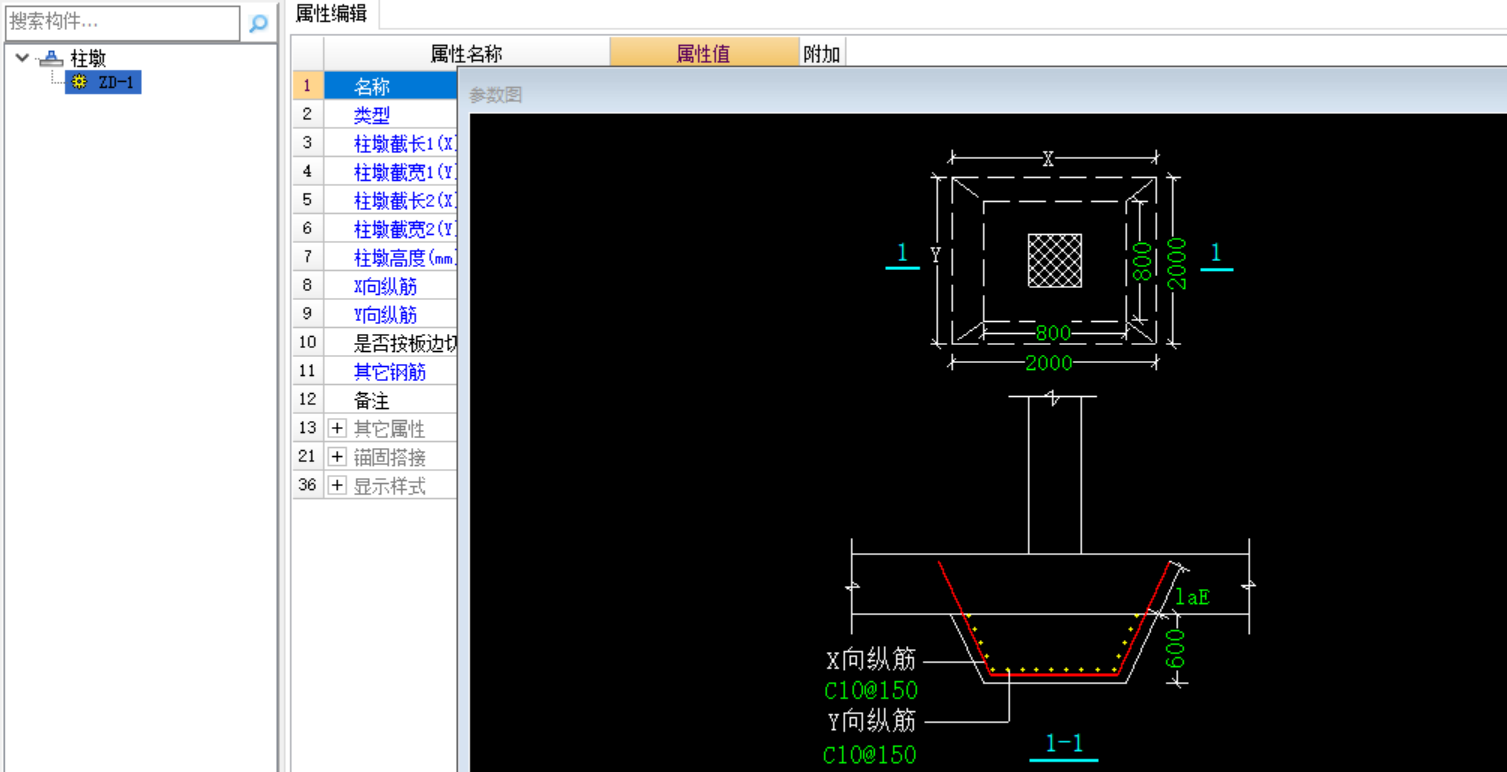Click the horizontal 800 dimension in plan
Viewport: 1507px width, 772px height.
1053,332
